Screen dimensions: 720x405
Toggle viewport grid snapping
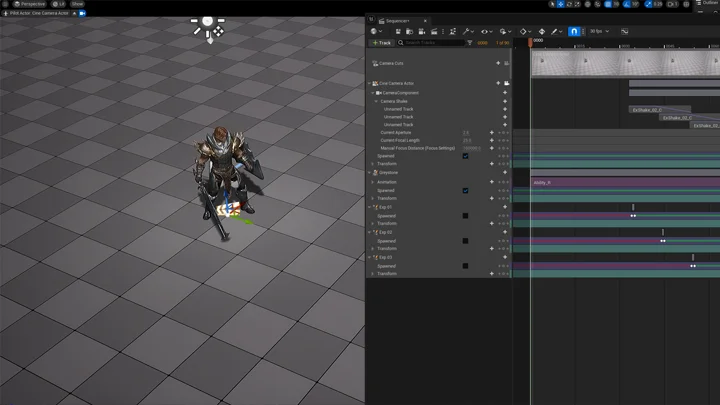608,4
